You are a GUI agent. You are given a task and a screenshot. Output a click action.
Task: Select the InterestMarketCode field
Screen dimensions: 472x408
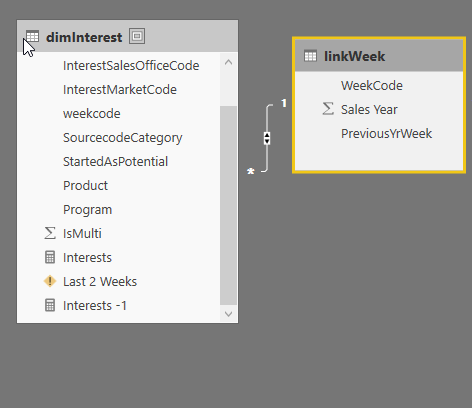[120, 90]
